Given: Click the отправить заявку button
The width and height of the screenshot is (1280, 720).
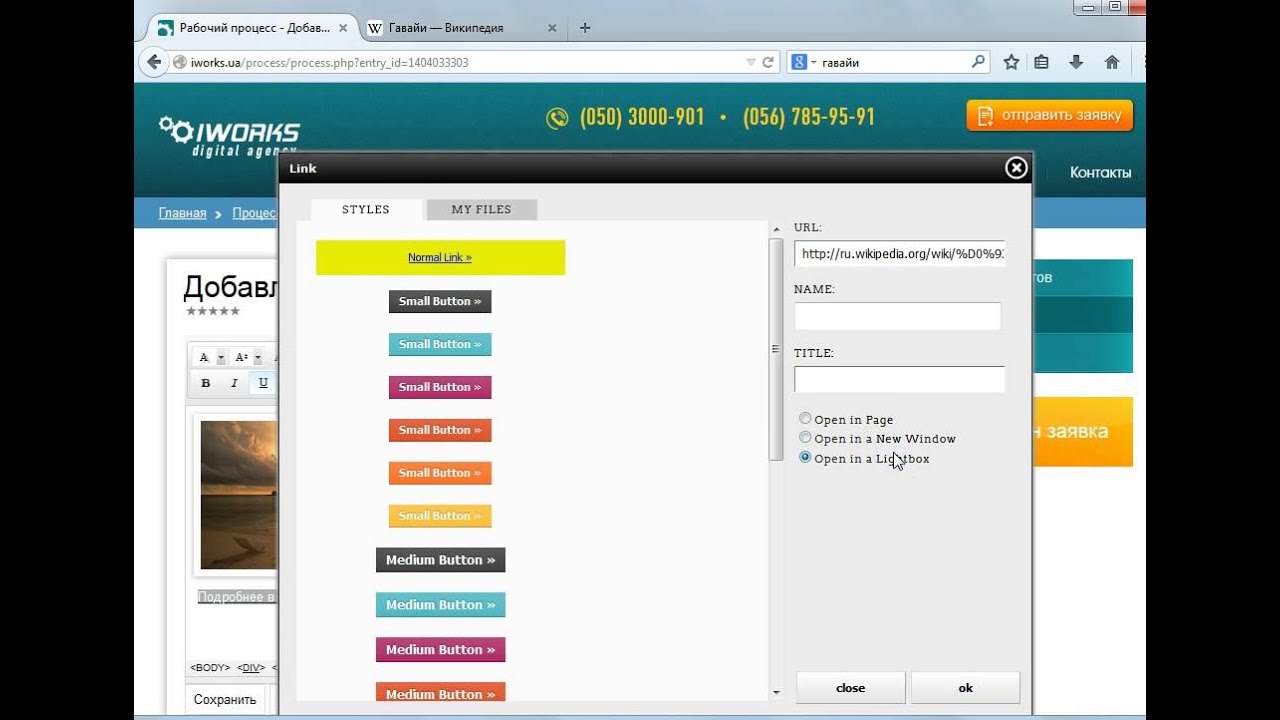Looking at the screenshot, I should [x=1049, y=115].
